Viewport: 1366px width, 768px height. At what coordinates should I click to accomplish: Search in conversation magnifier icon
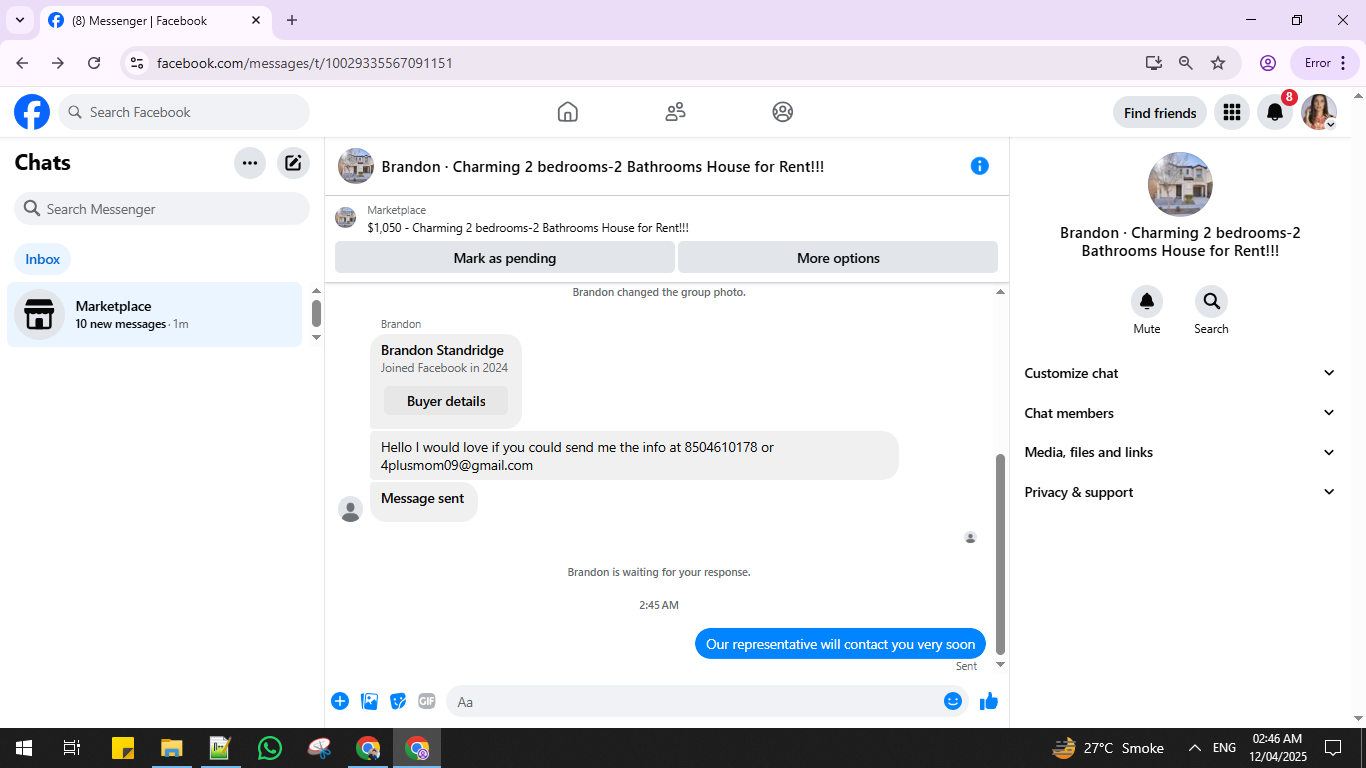point(1211,301)
